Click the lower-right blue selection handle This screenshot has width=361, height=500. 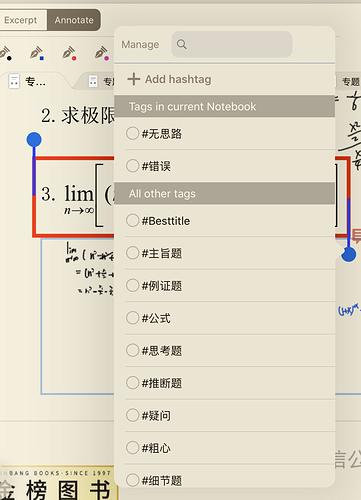[x=349, y=255]
